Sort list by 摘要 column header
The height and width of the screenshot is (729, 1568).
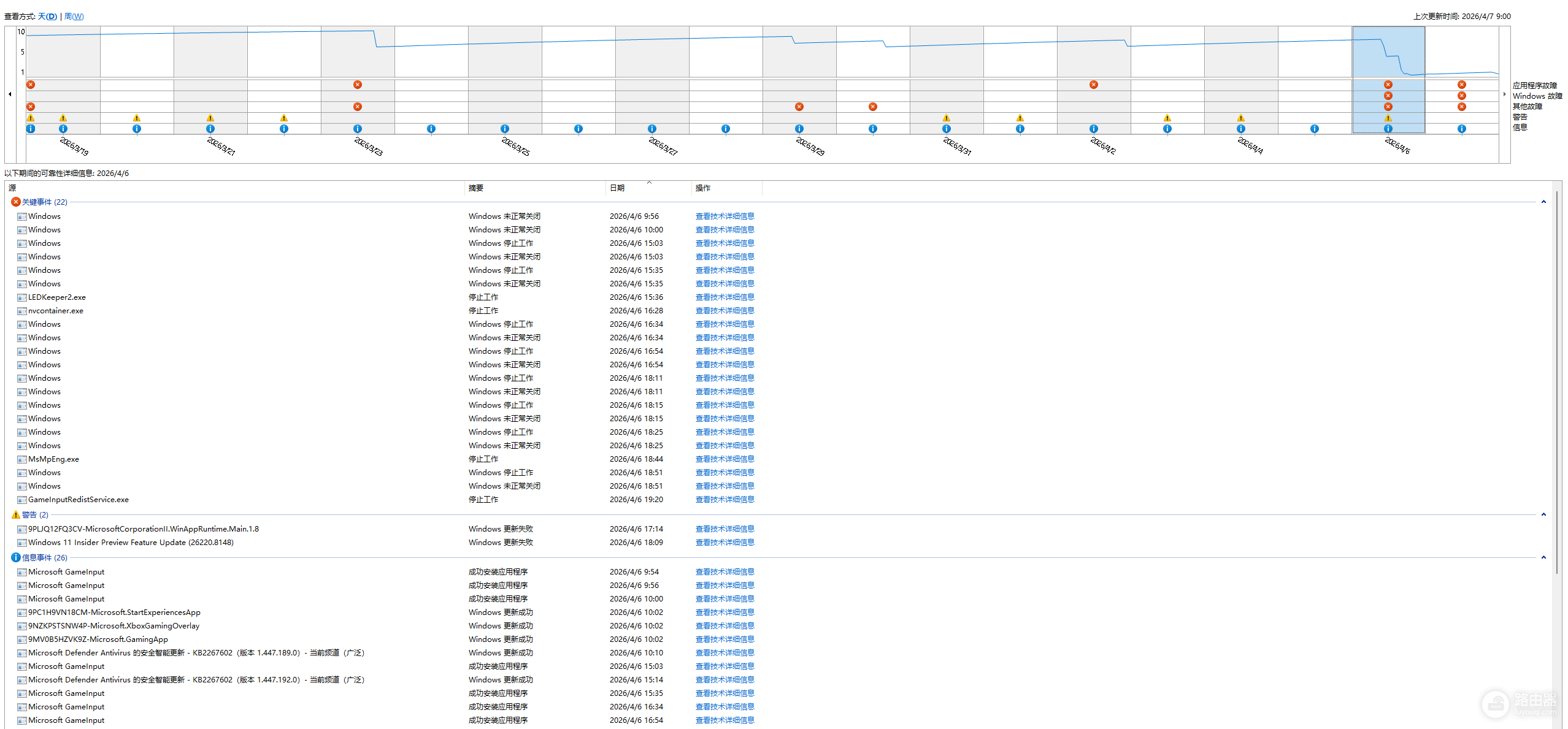[x=536, y=188]
